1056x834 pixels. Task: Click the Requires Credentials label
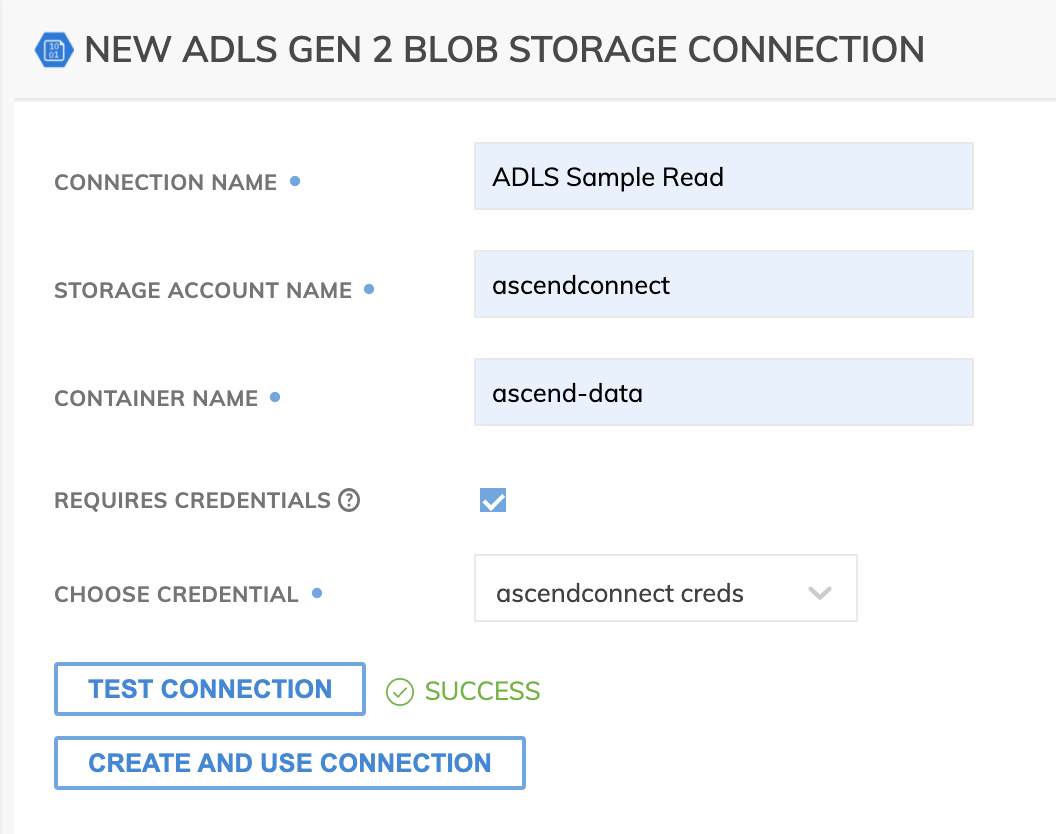192,500
